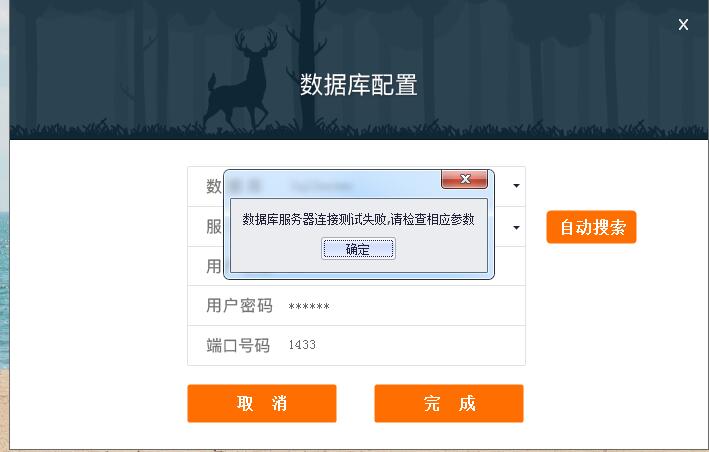Click the partially hidden 用 username label

(214, 266)
